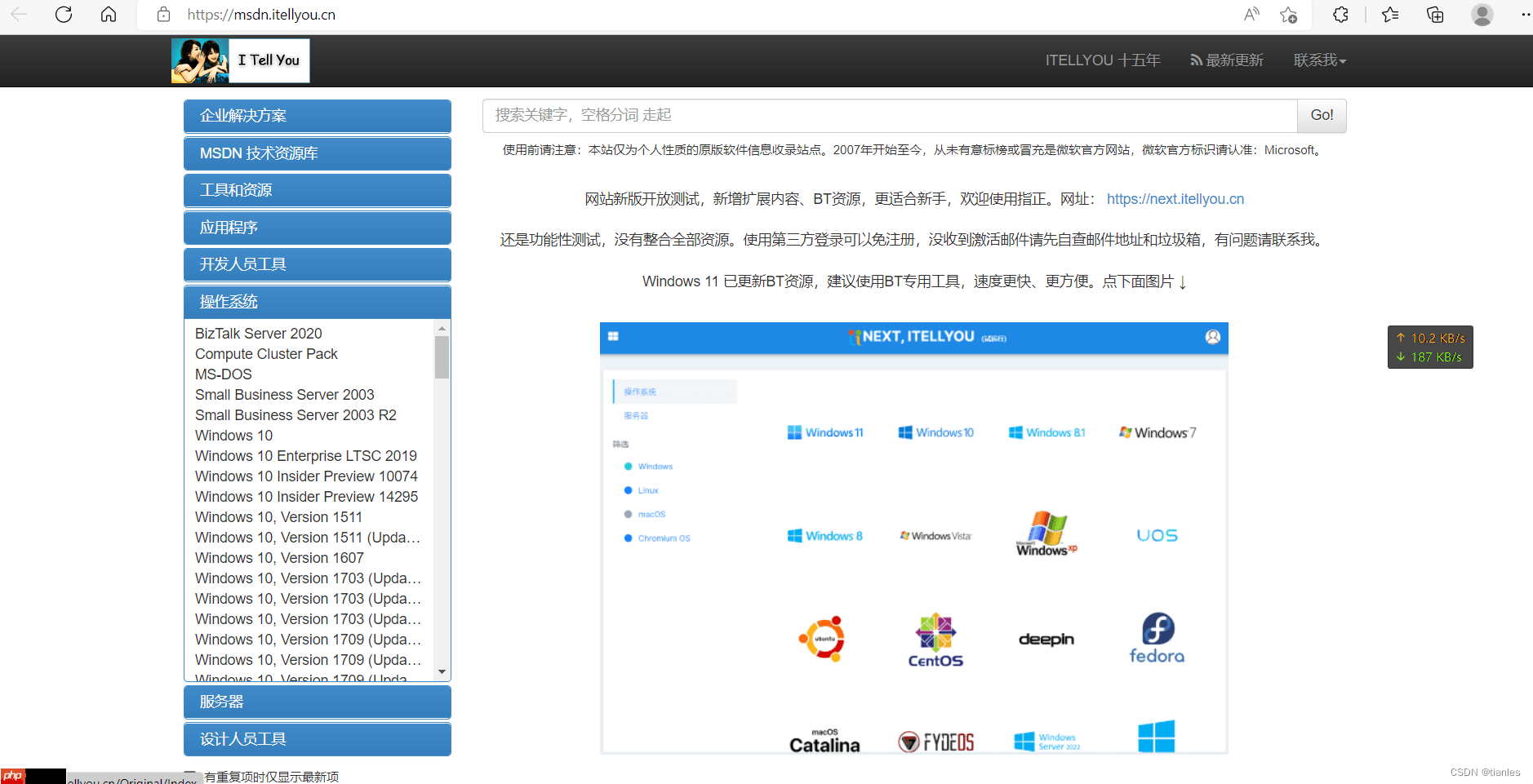Open browser settings ellipsis menu
This screenshot has height=784, width=1533.
(x=1525, y=14)
